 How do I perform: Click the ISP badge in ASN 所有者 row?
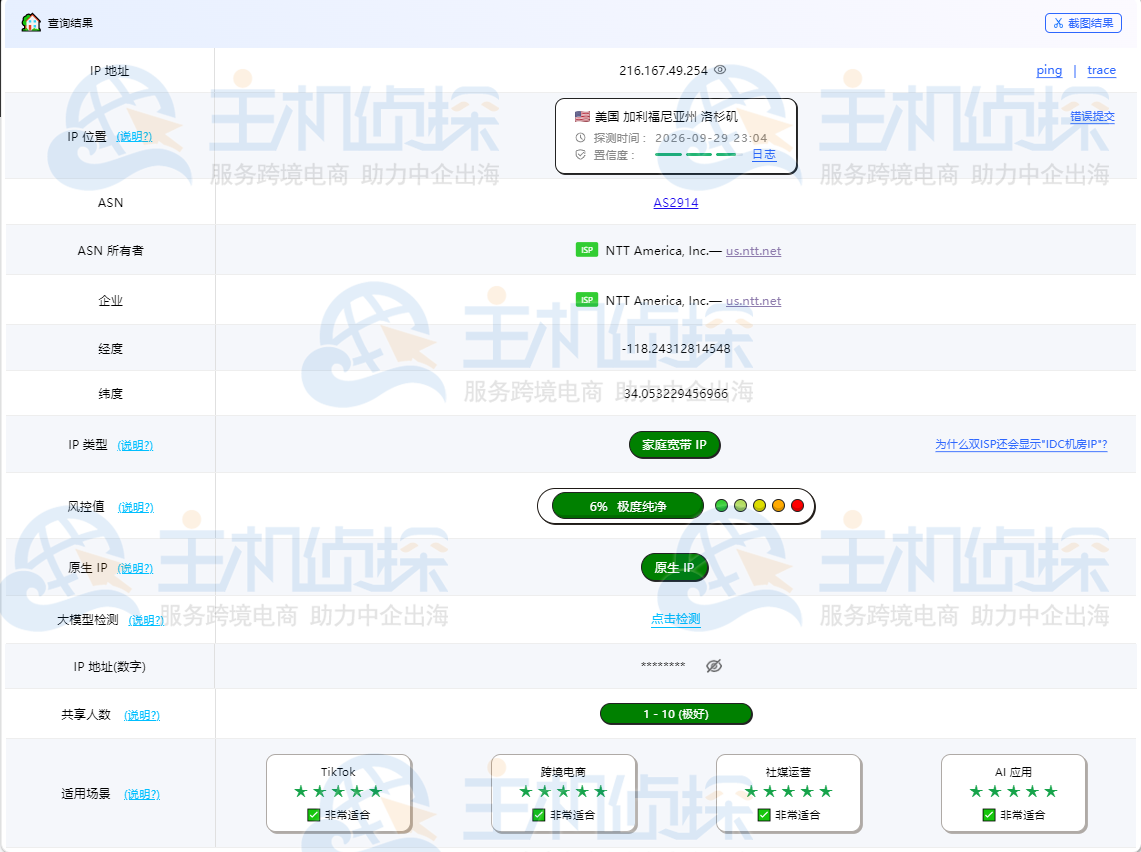587,250
